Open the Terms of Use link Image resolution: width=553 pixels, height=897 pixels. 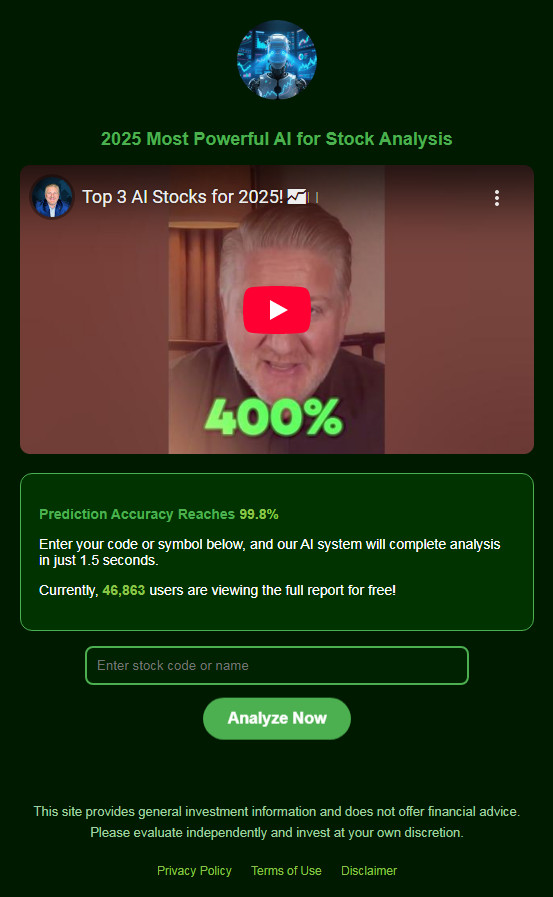[x=286, y=871]
